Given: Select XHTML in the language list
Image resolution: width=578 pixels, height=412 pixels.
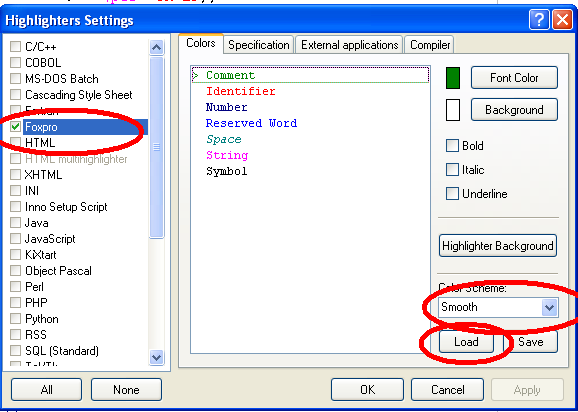Looking at the screenshot, I should (x=43, y=174).
